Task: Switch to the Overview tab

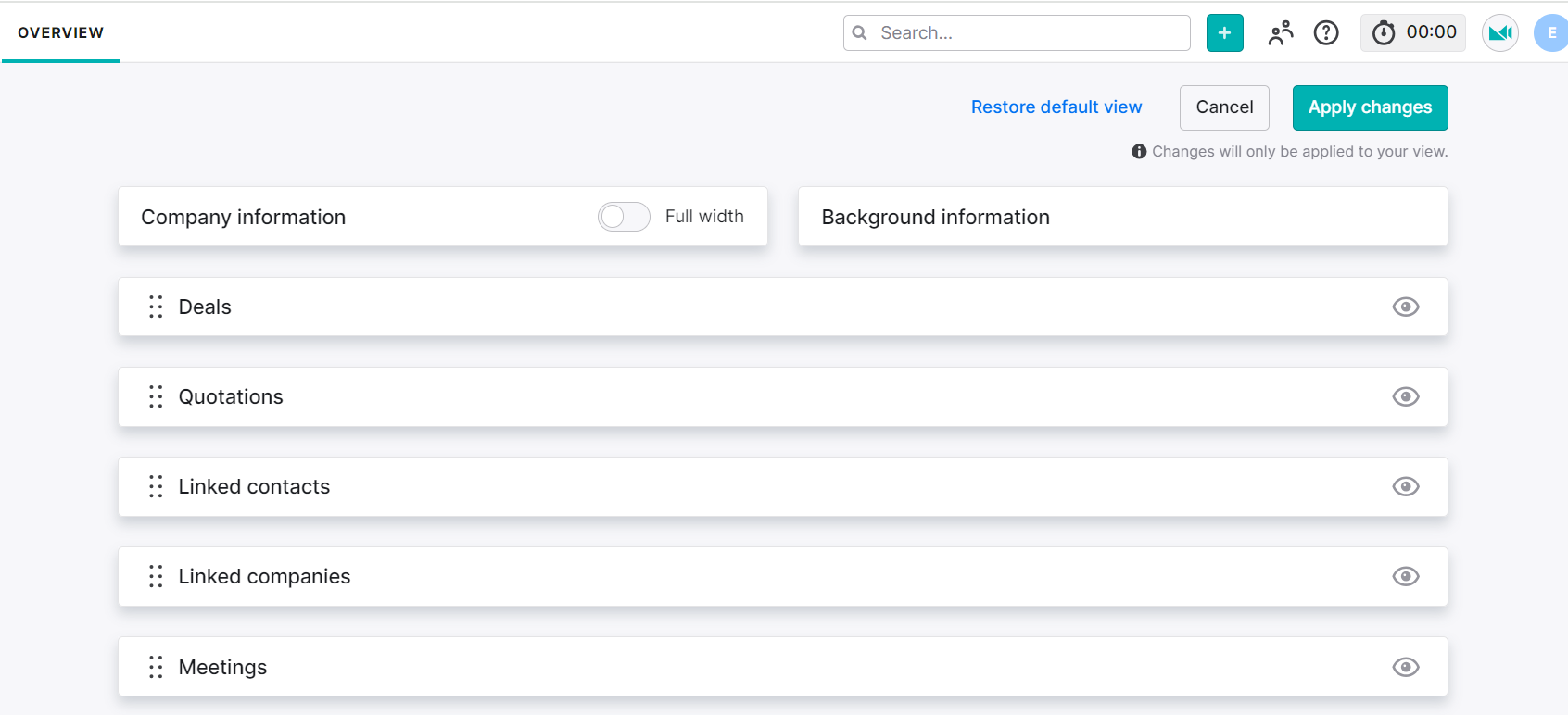Action: [60, 33]
